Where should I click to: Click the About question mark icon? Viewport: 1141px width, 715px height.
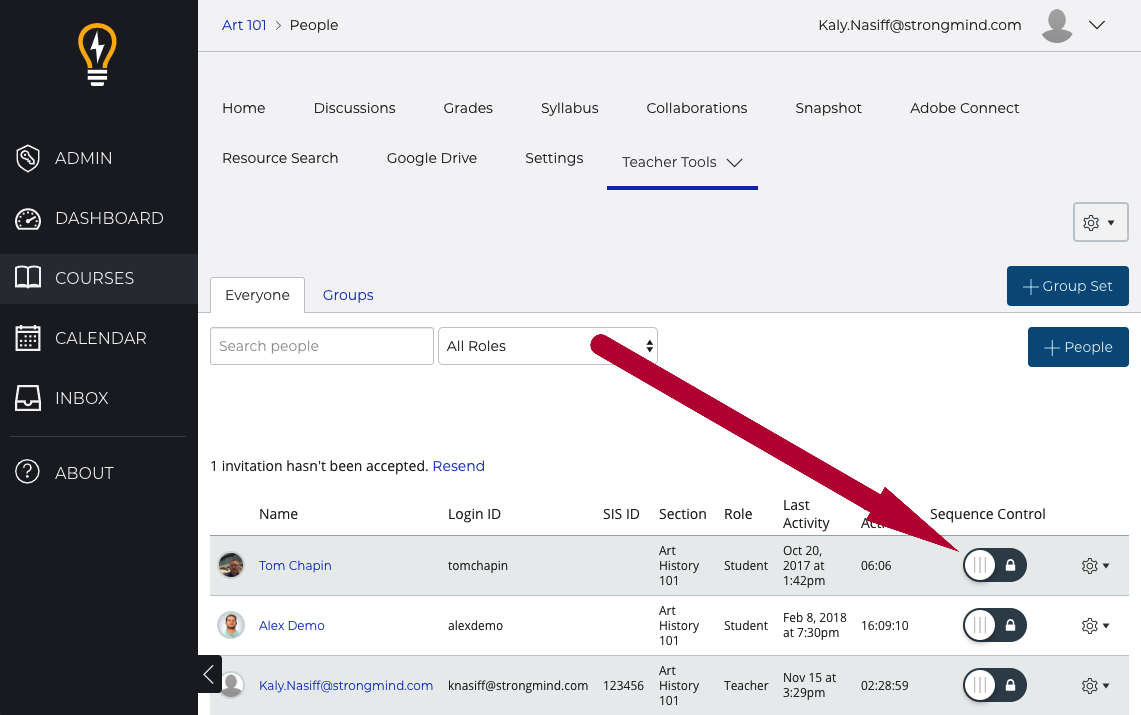click(28, 473)
